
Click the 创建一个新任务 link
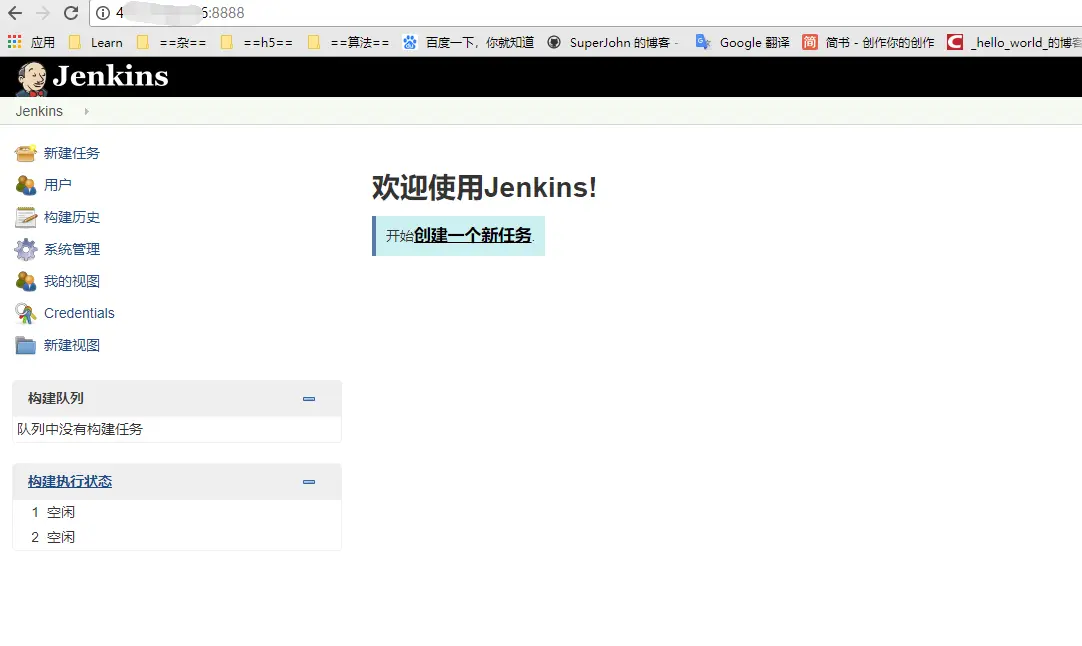pos(473,235)
